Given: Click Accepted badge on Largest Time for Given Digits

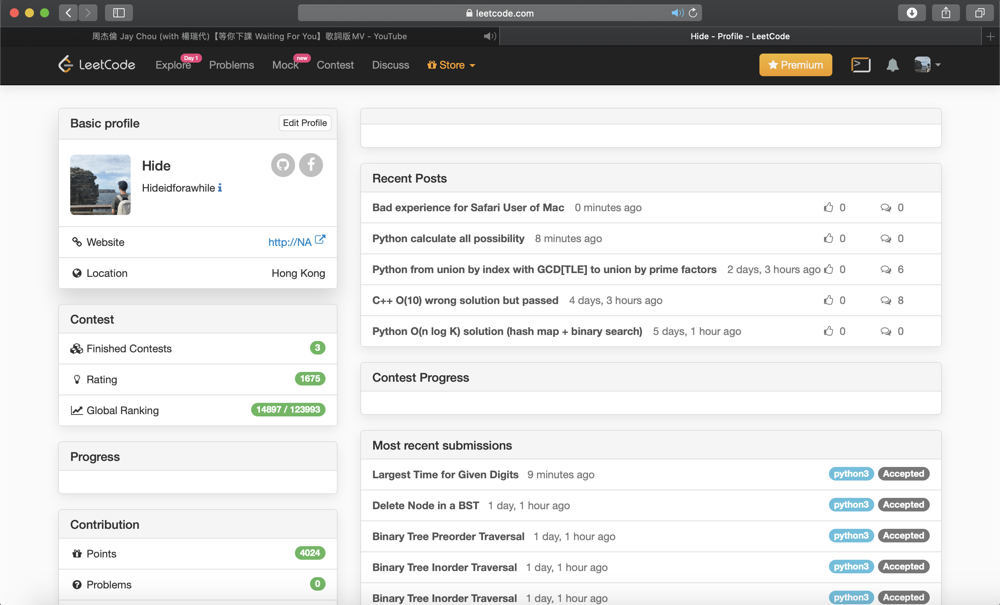Looking at the screenshot, I should point(903,474).
